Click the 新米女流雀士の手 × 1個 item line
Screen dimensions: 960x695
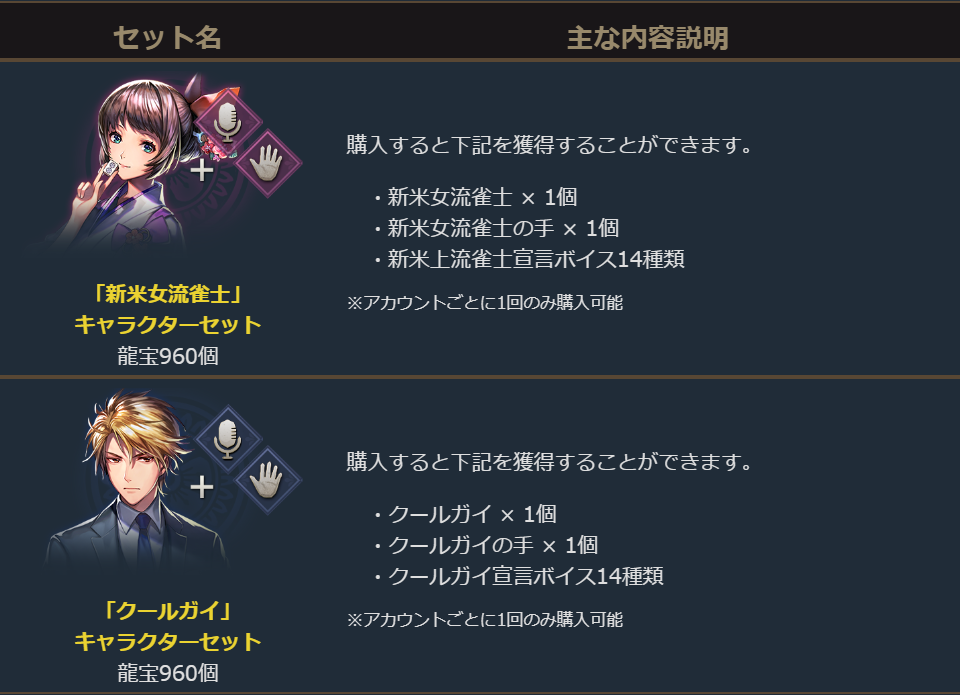(x=495, y=228)
